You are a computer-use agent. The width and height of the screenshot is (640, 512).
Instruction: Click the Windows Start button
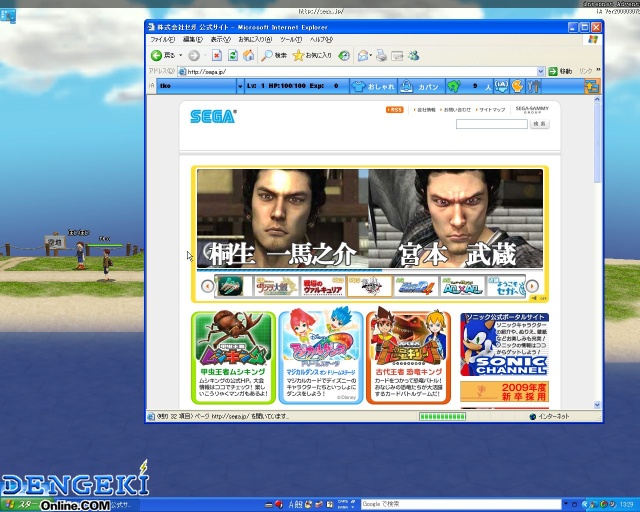[x=21, y=505]
